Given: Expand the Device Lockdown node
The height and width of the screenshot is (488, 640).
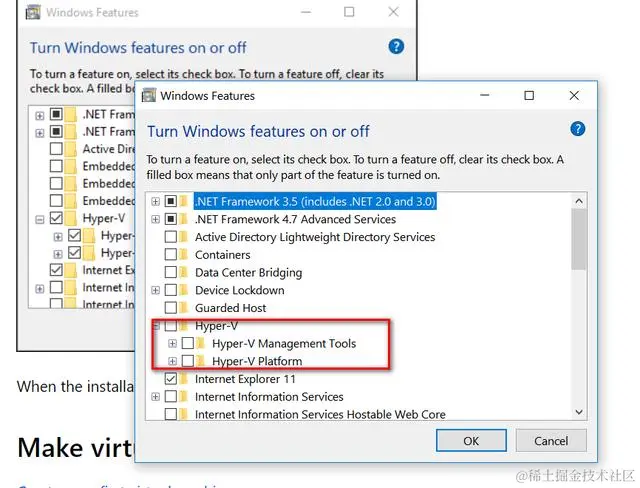Looking at the screenshot, I should (155, 290).
